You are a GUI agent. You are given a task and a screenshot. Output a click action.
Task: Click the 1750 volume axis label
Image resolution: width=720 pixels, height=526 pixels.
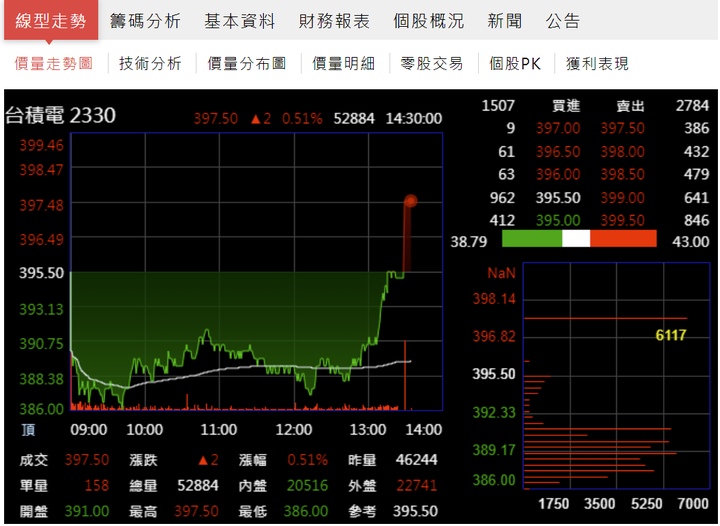pyautogui.click(x=553, y=504)
